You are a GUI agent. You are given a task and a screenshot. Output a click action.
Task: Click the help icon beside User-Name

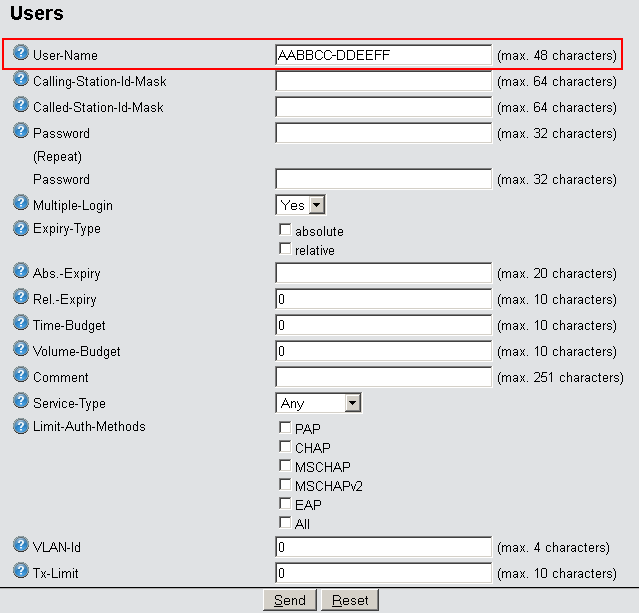[x=21, y=52]
